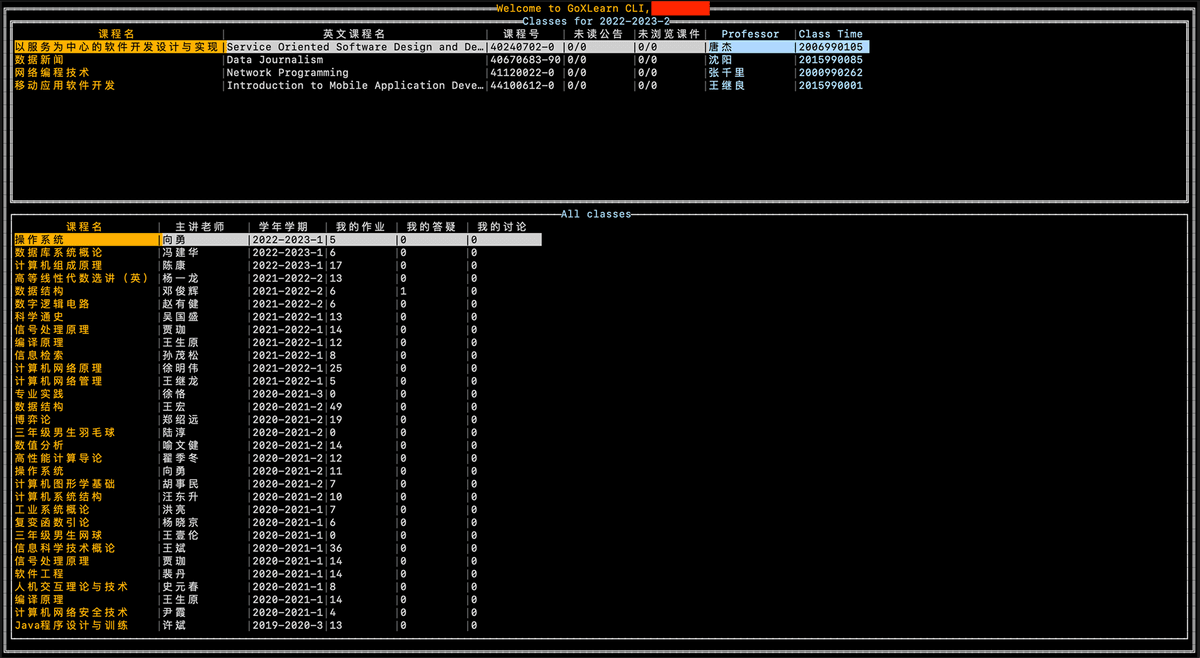Click the 主讲老师 column header
The height and width of the screenshot is (658, 1200).
coord(199,227)
